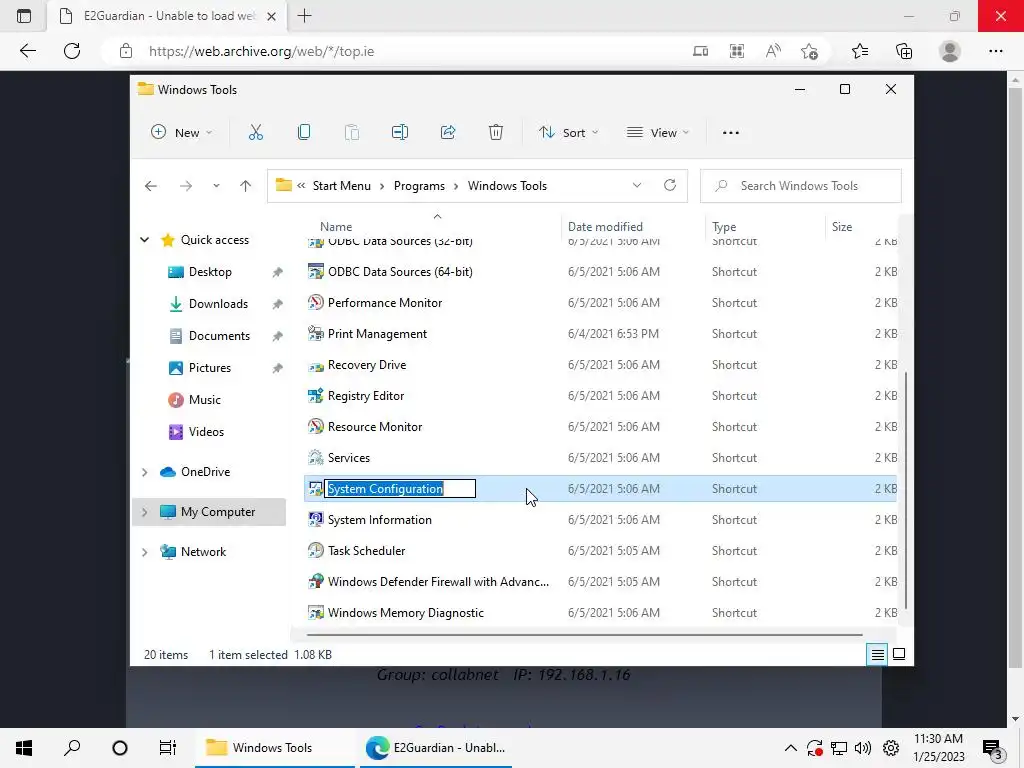Select Pictures in navigation pane
The height and width of the screenshot is (768, 1024).
point(210,368)
